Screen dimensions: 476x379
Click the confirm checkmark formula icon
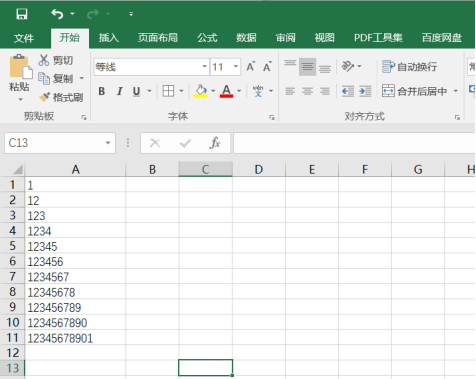(185, 143)
